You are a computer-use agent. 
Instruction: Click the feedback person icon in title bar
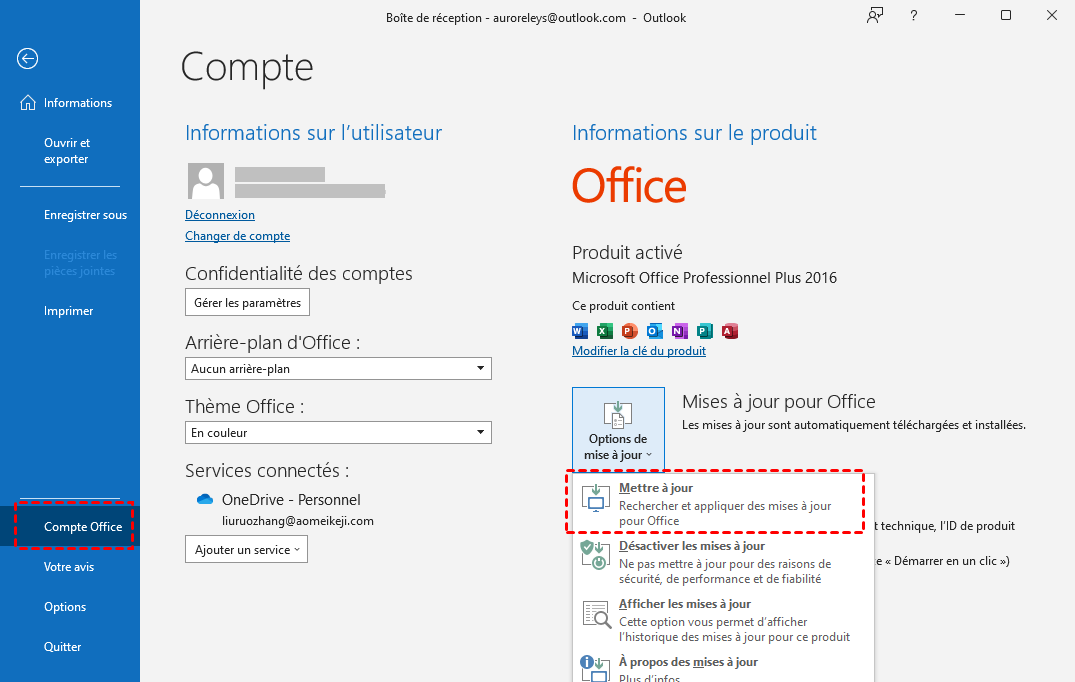pyautogui.click(x=874, y=15)
